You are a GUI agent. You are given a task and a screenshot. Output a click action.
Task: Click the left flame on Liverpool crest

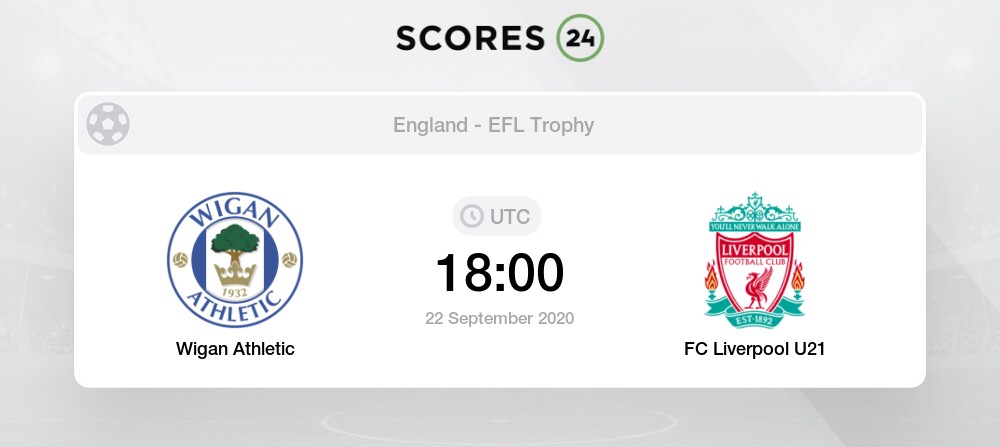(712, 279)
